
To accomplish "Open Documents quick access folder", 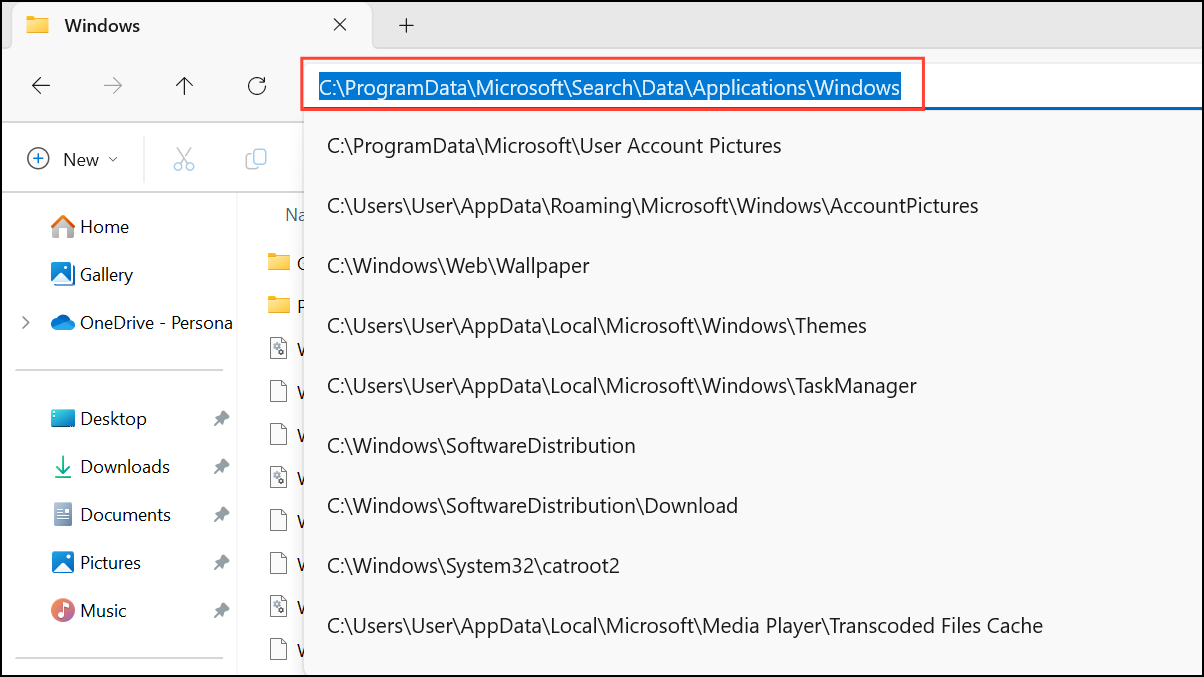I will click(111, 515).
